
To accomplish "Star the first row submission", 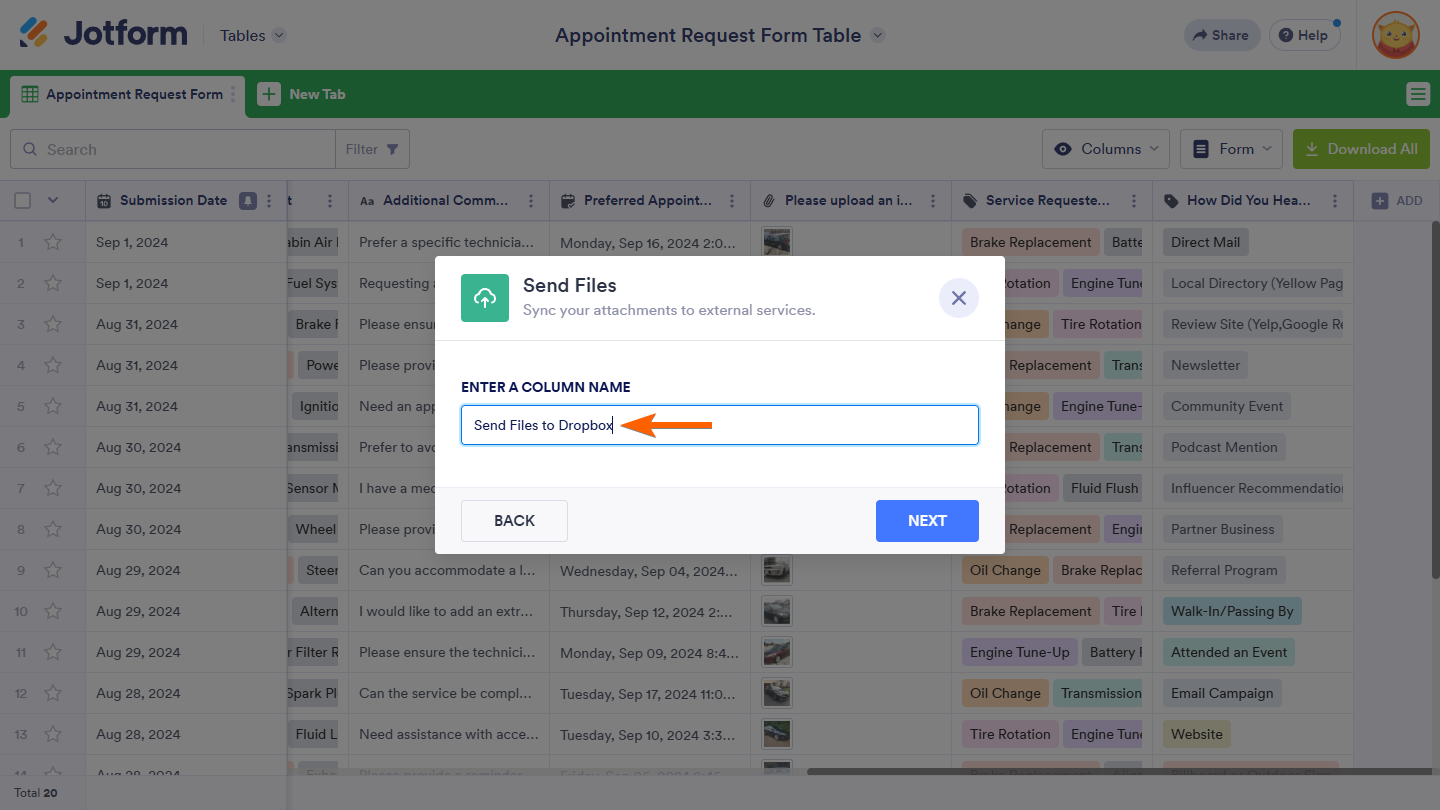I will coord(53,242).
